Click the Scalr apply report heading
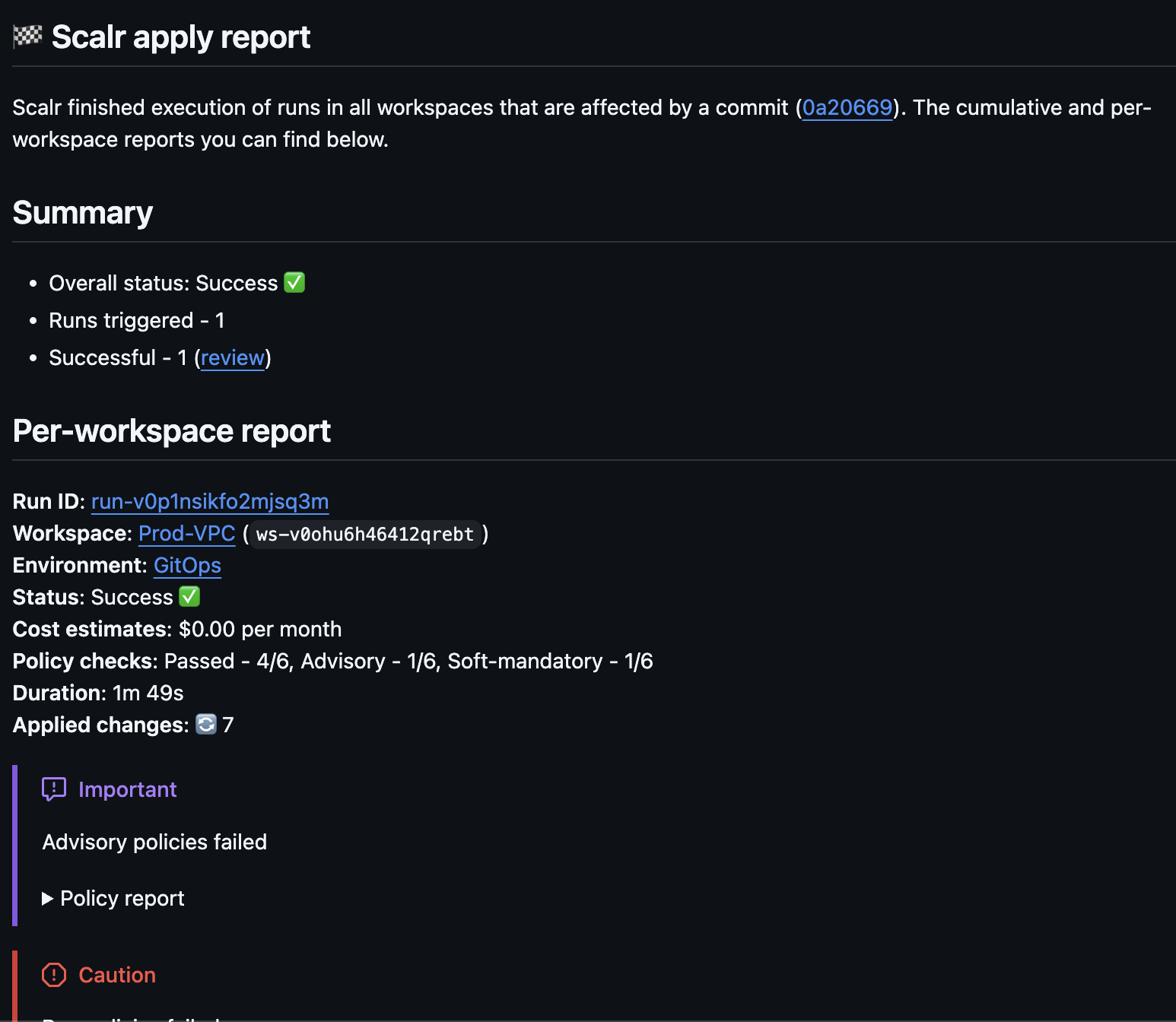The height and width of the screenshot is (1022, 1176). pos(181,37)
